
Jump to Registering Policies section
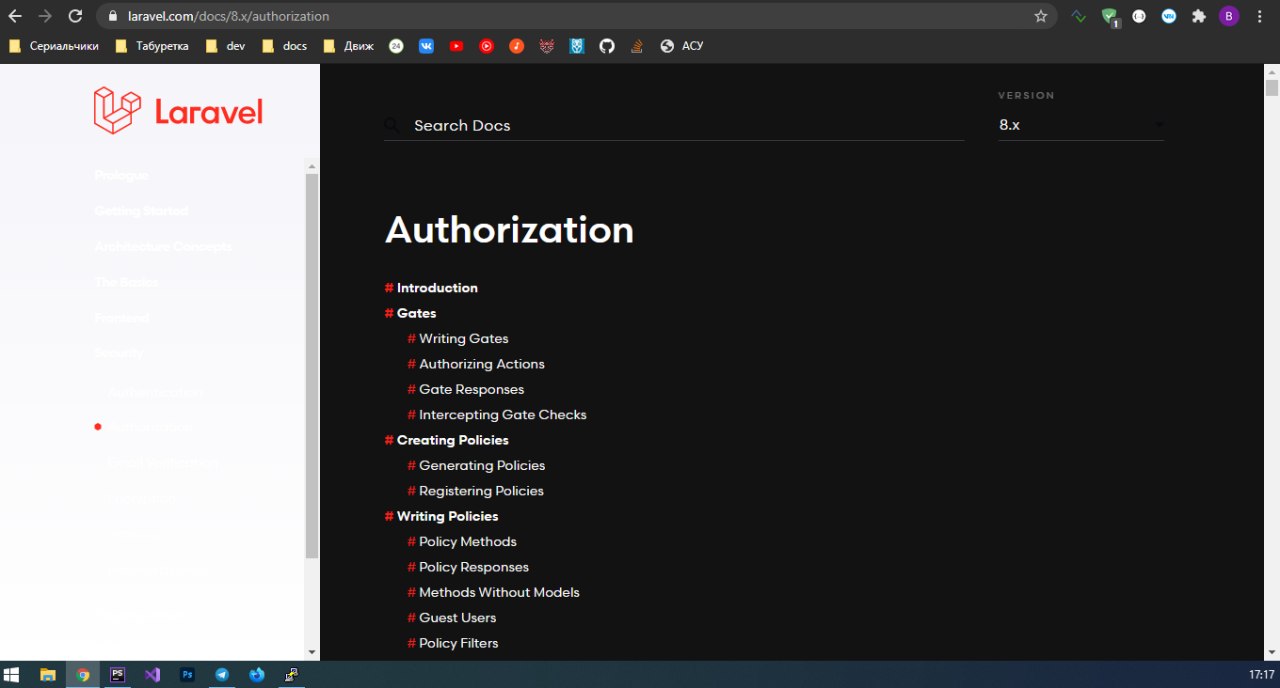(x=481, y=491)
